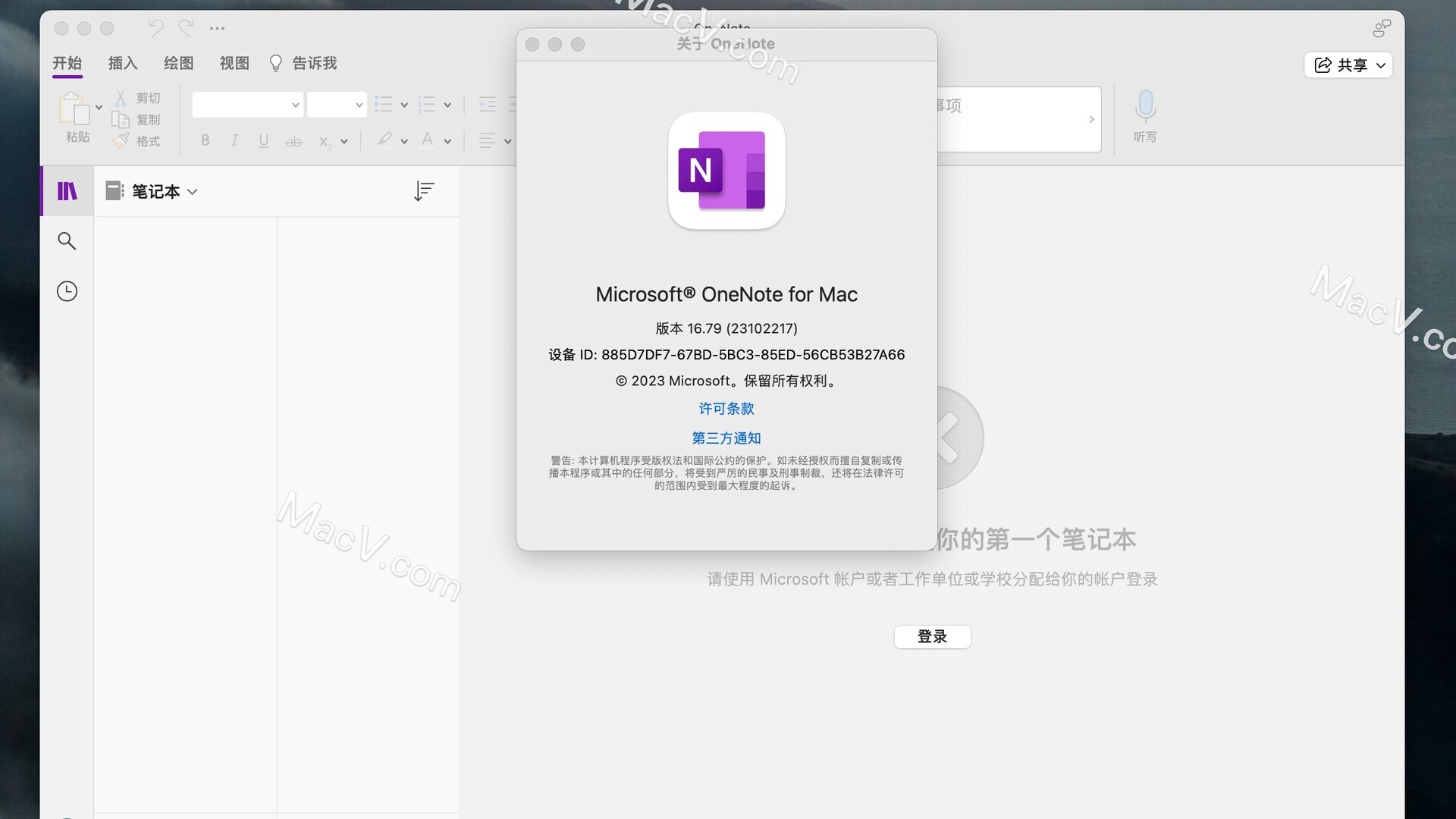Click the Cut scissors icon
The image size is (1456, 819).
pyautogui.click(x=121, y=98)
